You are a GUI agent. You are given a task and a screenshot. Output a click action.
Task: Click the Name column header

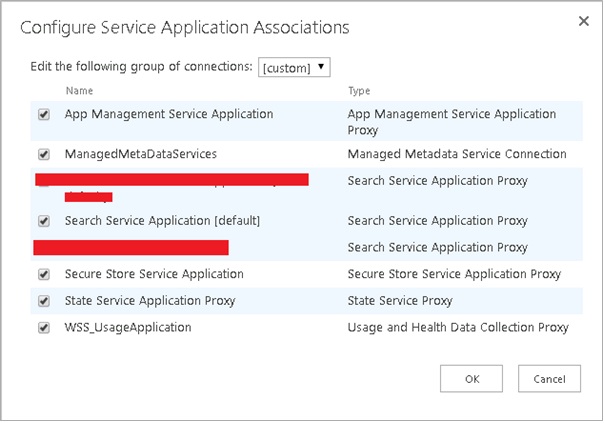click(x=79, y=91)
